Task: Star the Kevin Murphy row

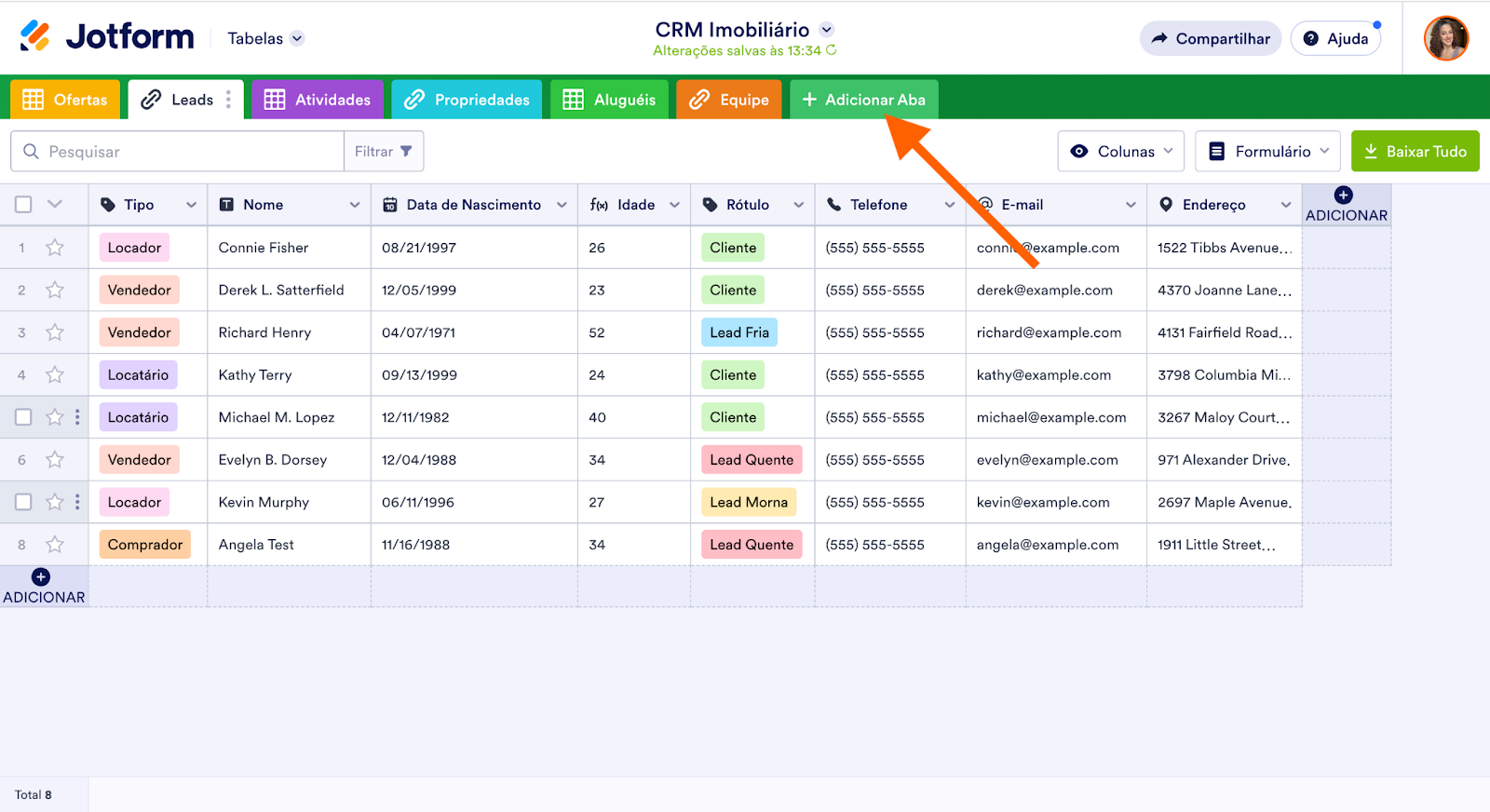Action: (x=55, y=502)
